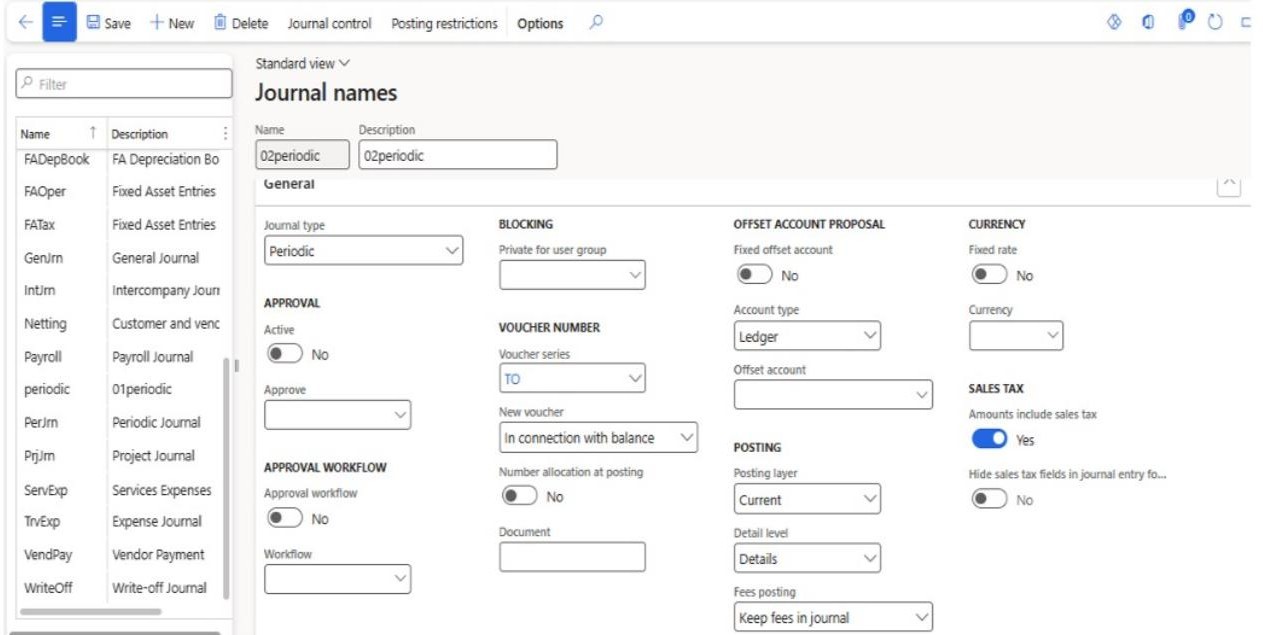Viewport: 1263px width, 635px height.
Task: Toggle the blue list pane icon
Action: tap(59, 22)
